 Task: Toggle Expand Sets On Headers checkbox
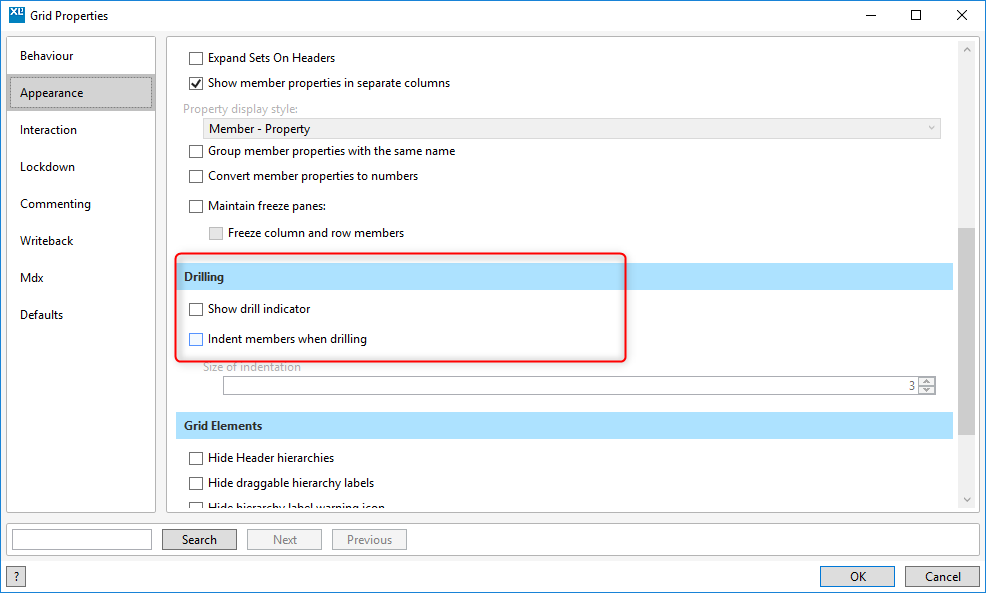[x=196, y=58]
